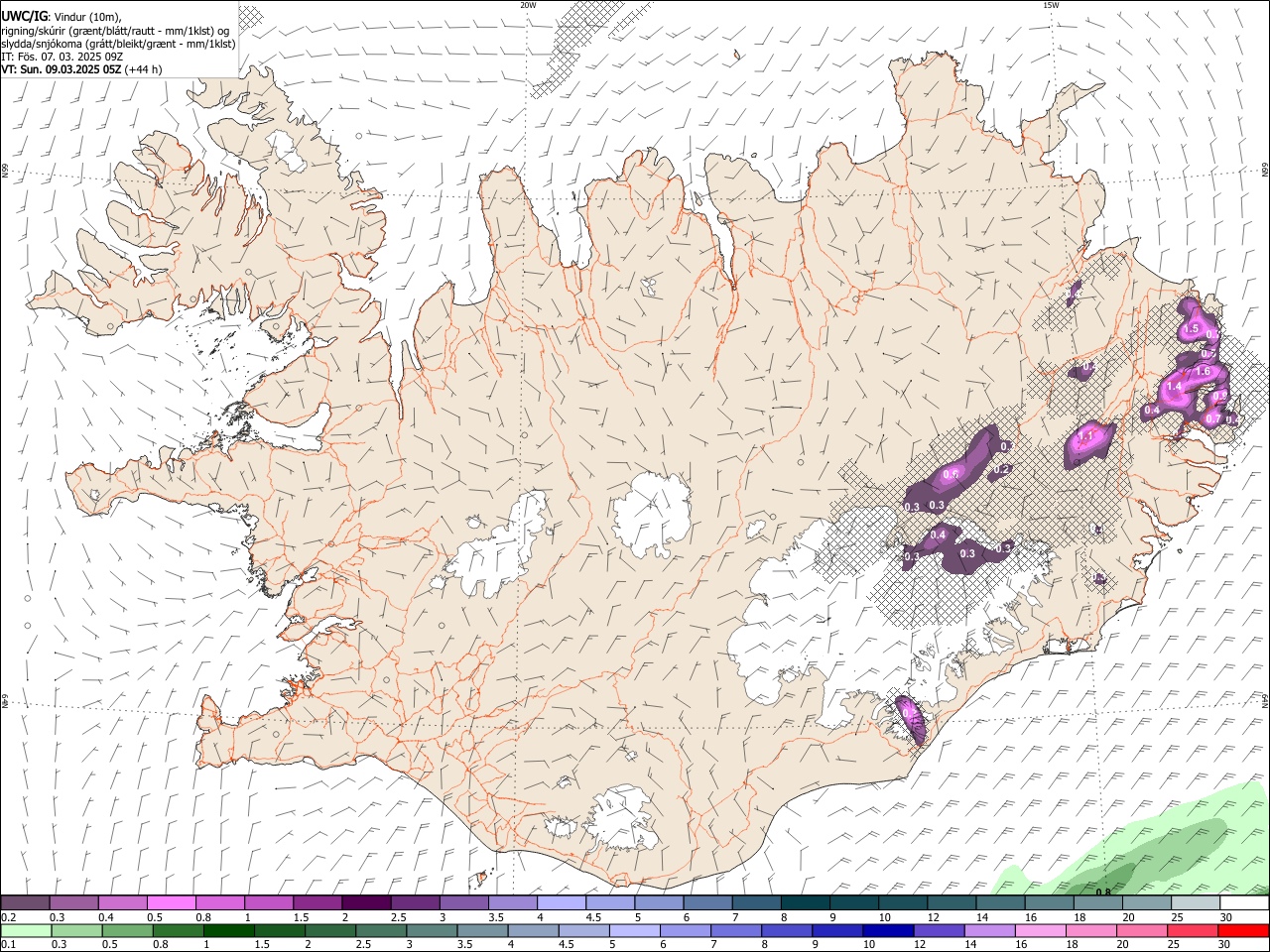Viewport: 1270px width, 952px height.
Task: Select the "0.2" label under the snow legend
Action: 7,917
